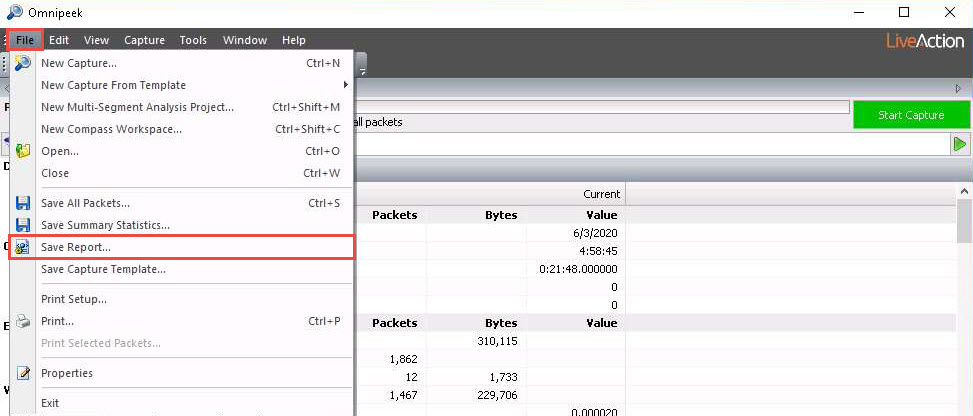Click the green play arrow icon
The height and width of the screenshot is (416, 973).
click(x=960, y=144)
